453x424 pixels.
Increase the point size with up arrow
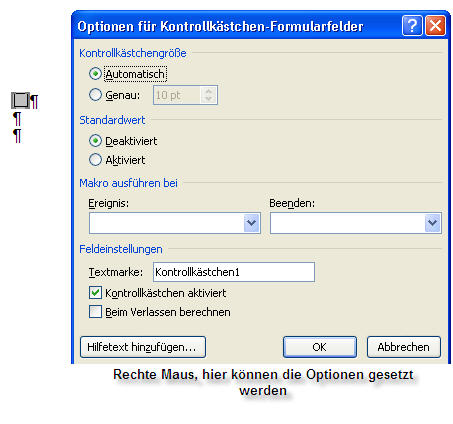pos(209,91)
